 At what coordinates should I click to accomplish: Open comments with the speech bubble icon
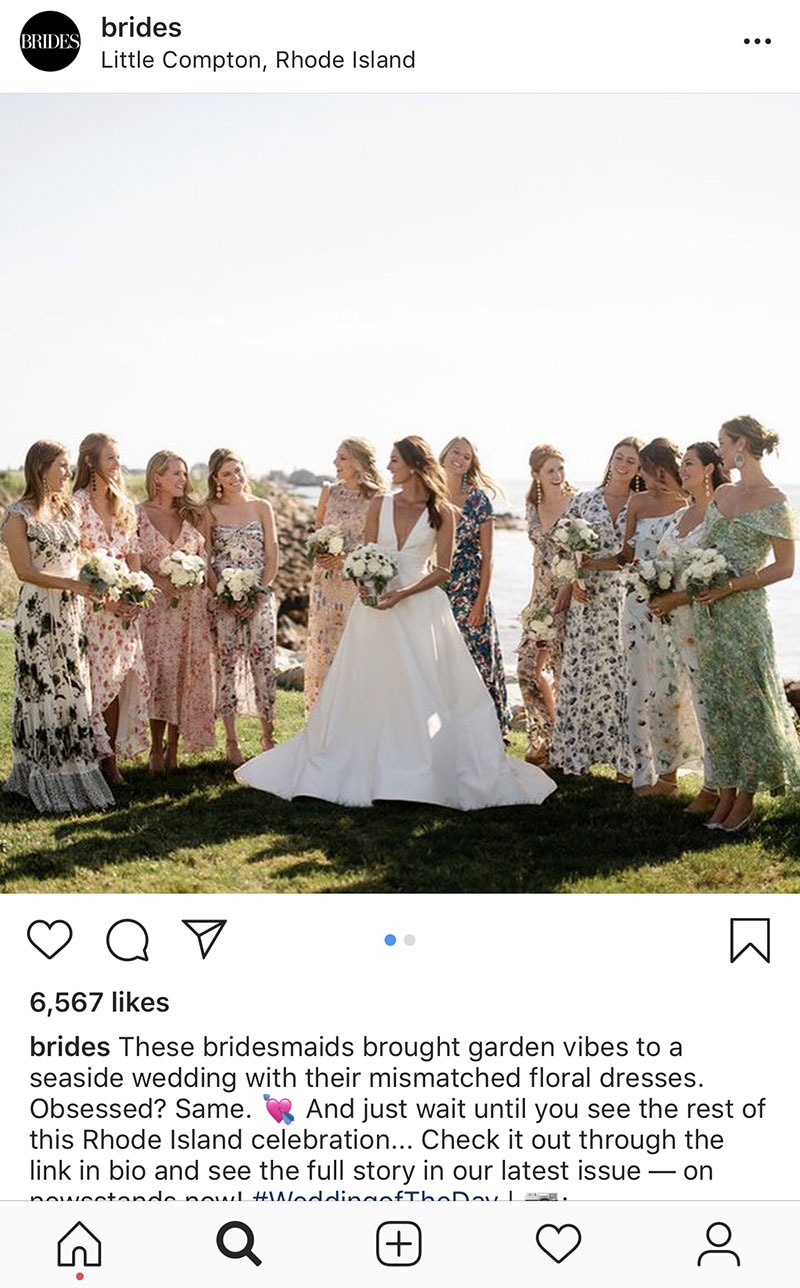127,939
